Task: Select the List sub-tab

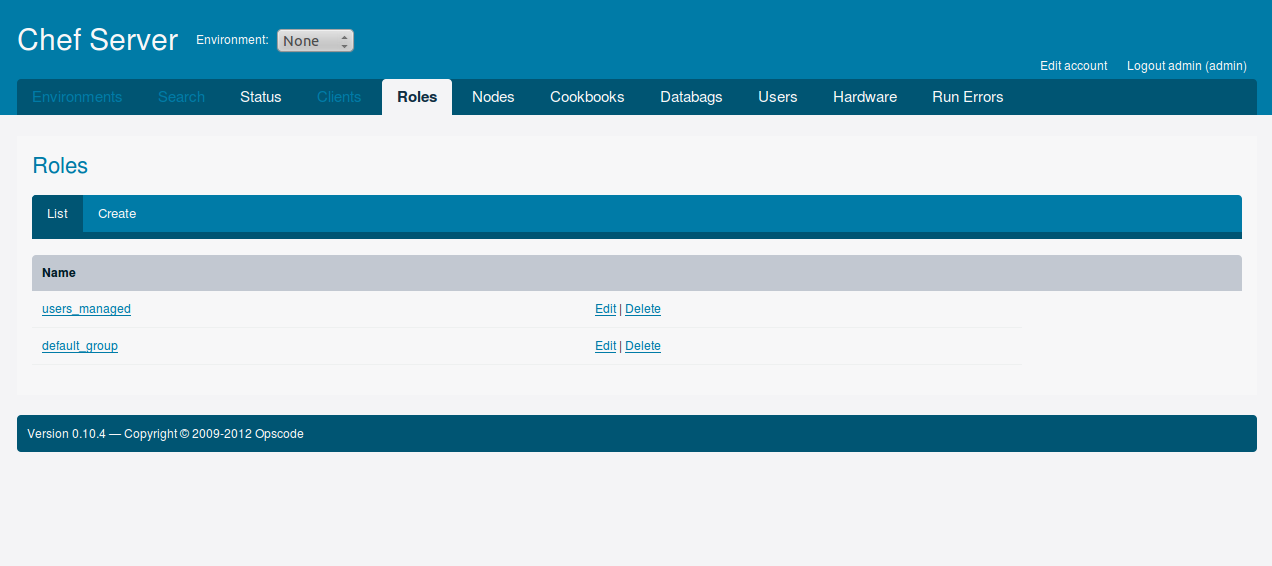Action: [x=57, y=214]
